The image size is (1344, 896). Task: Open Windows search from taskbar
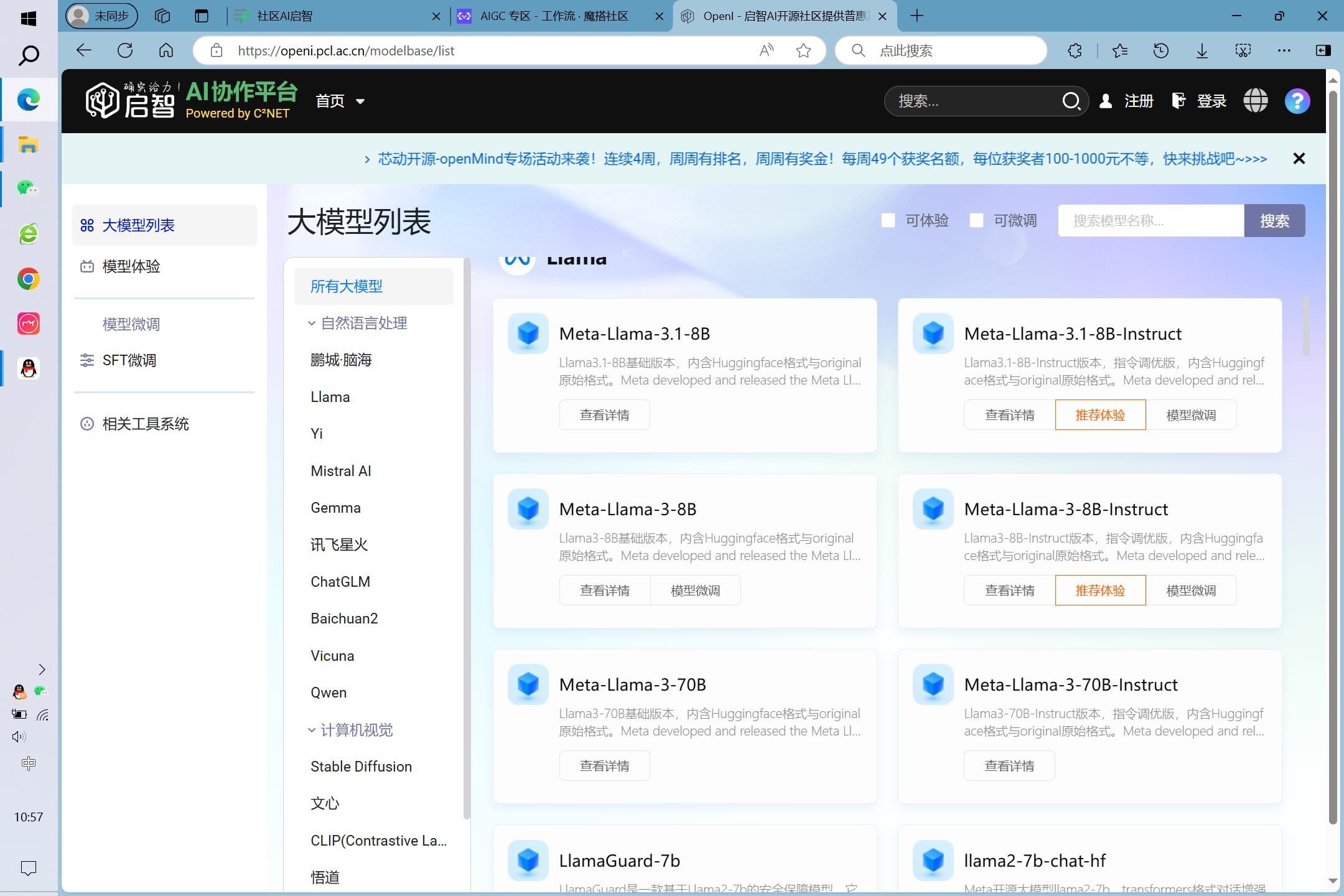(29, 55)
